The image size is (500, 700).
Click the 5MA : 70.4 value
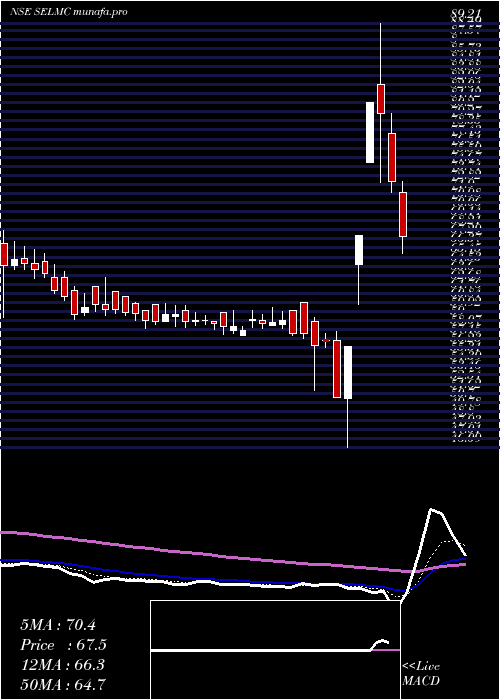pyautogui.click(x=58, y=625)
